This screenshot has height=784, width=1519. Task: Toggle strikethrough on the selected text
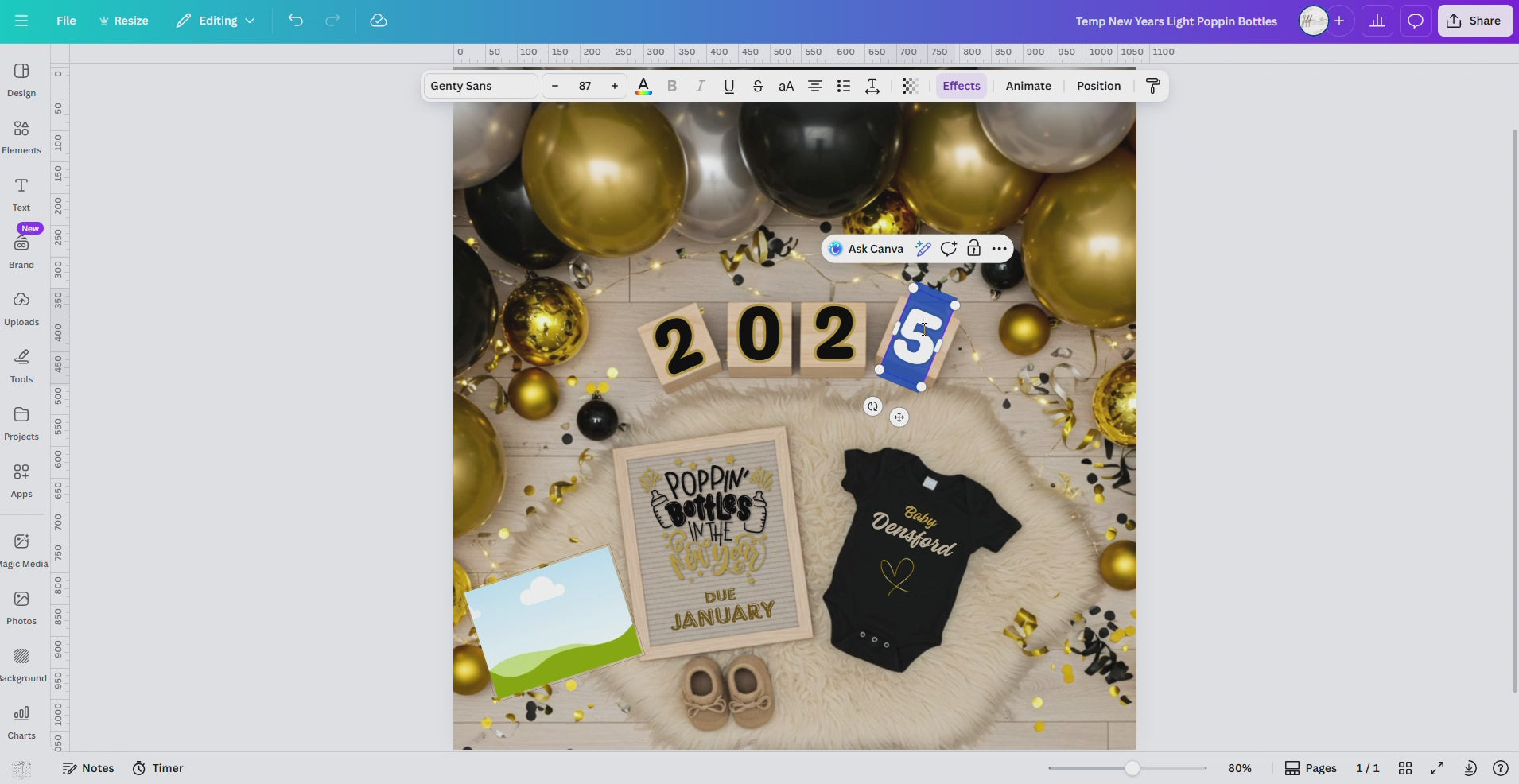(x=757, y=86)
